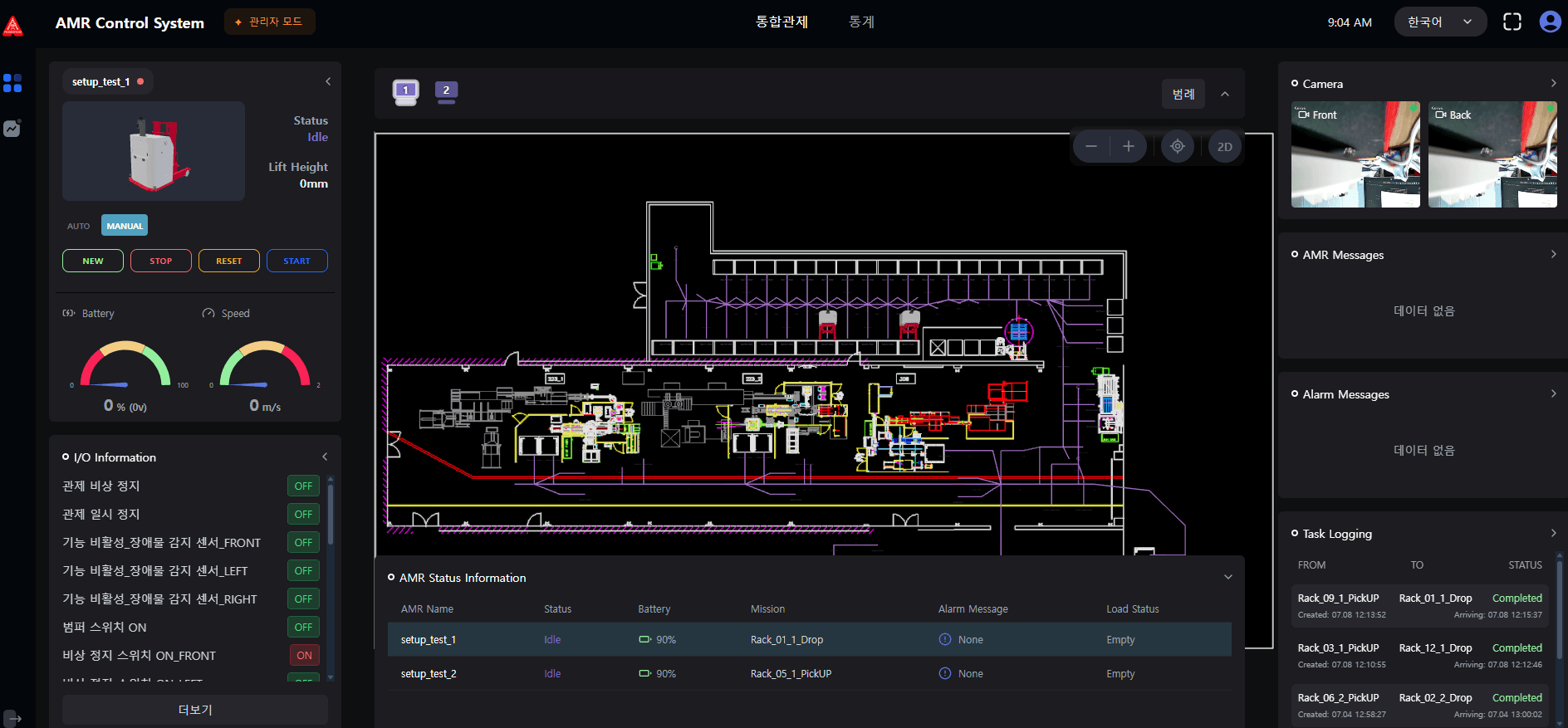Click the I/O Information list scrollbar

[331, 515]
